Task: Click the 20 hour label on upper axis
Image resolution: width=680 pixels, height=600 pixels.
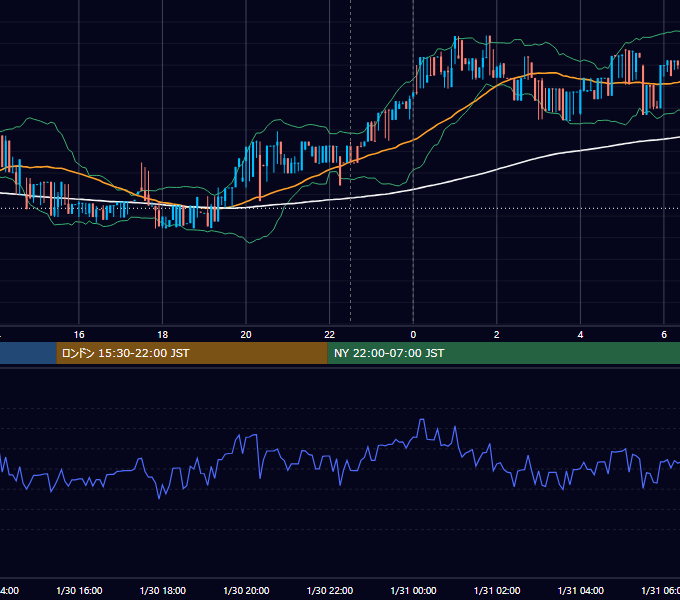Action: pos(246,335)
